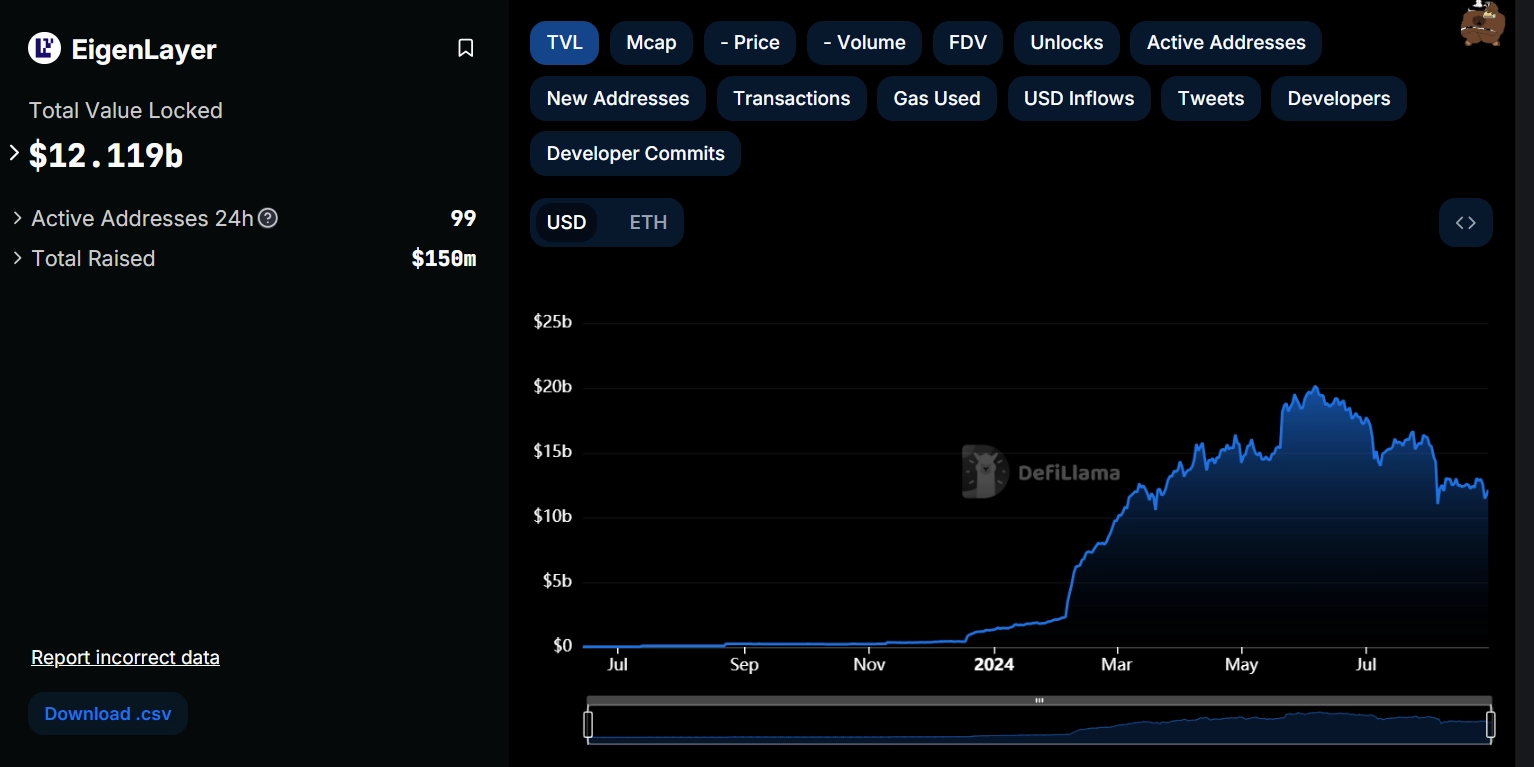
Task: Expand the Total Raised details
Action: point(17,258)
